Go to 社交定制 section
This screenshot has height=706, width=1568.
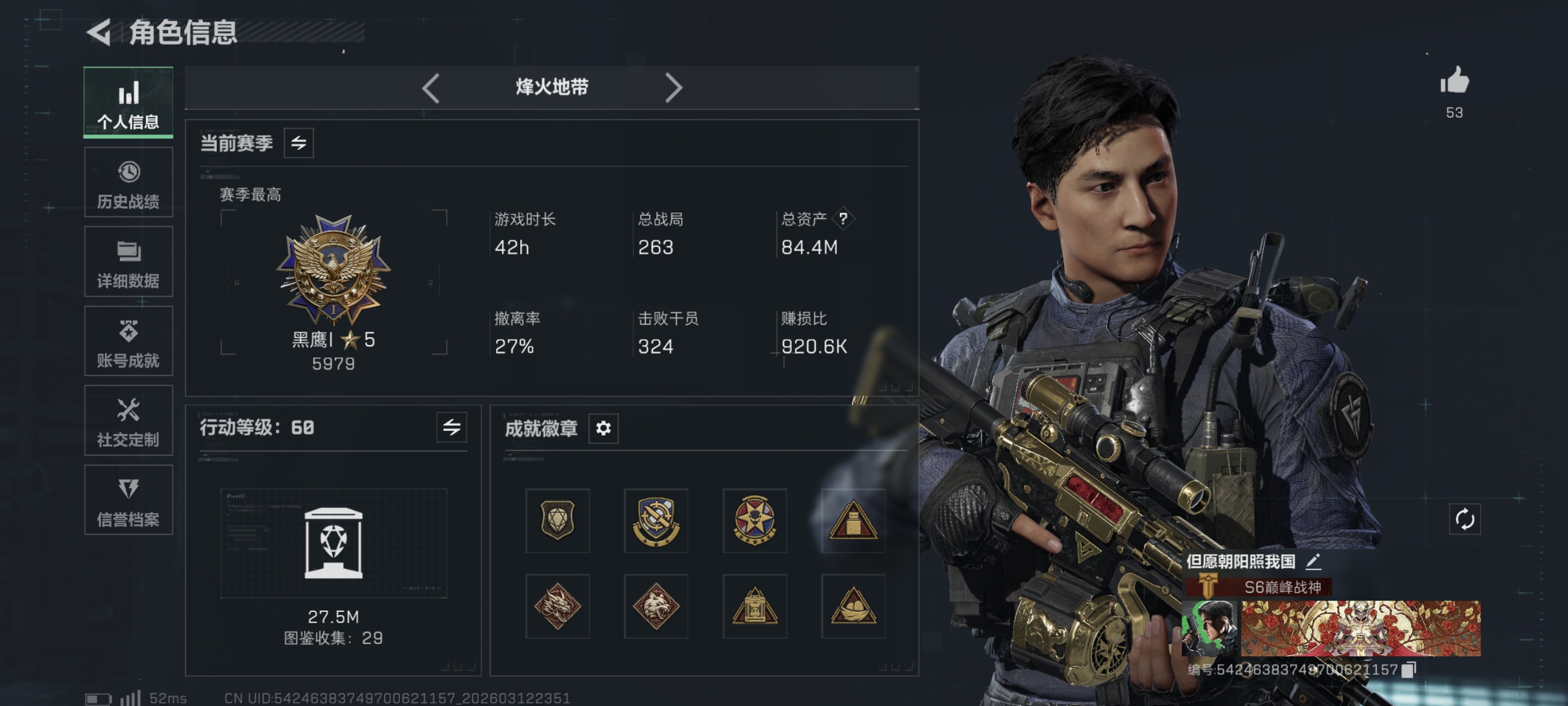(x=128, y=420)
